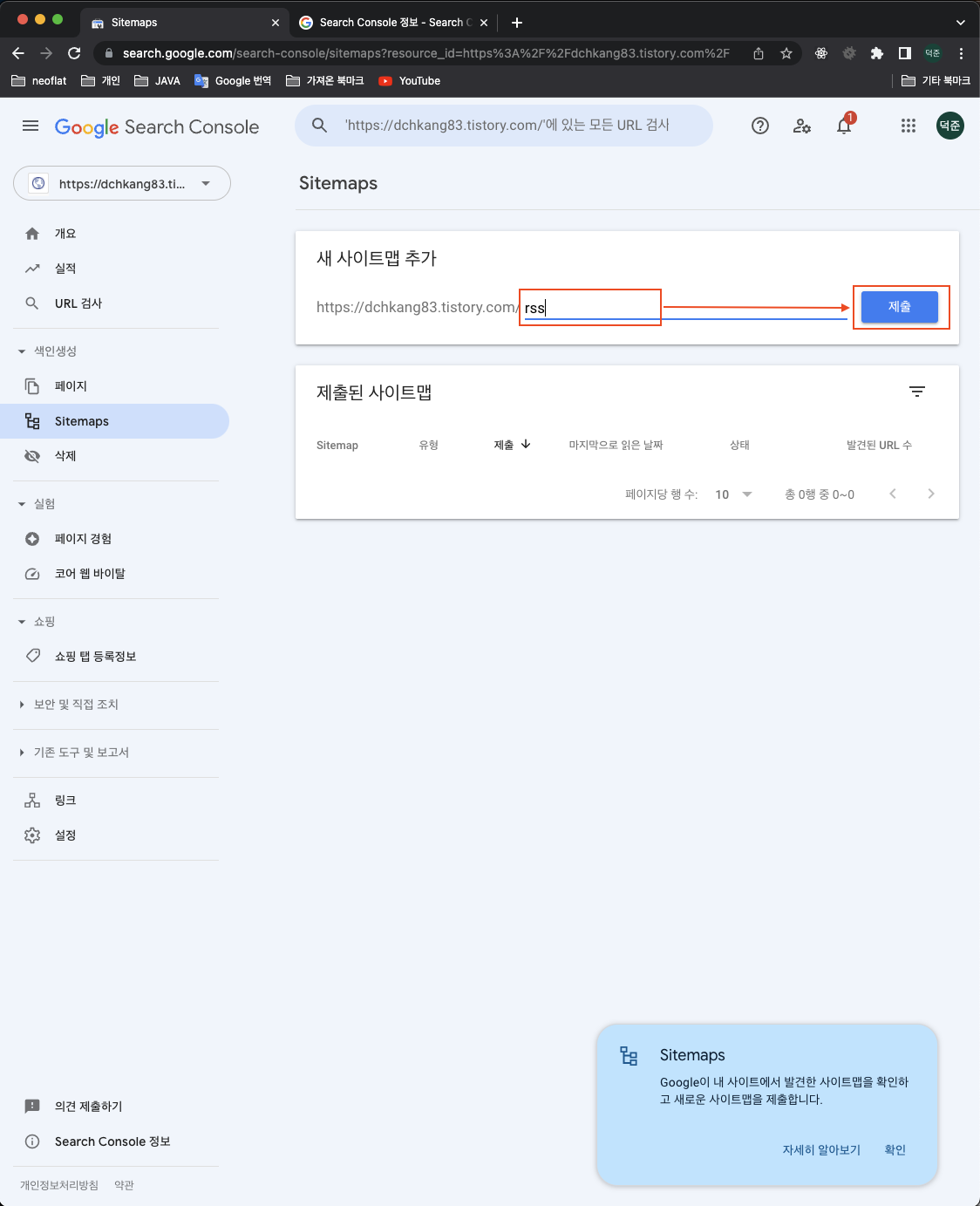This screenshot has height=1206, width=980.
Task: Click the Google Search Console logo
Action: (x=157, y=126)
